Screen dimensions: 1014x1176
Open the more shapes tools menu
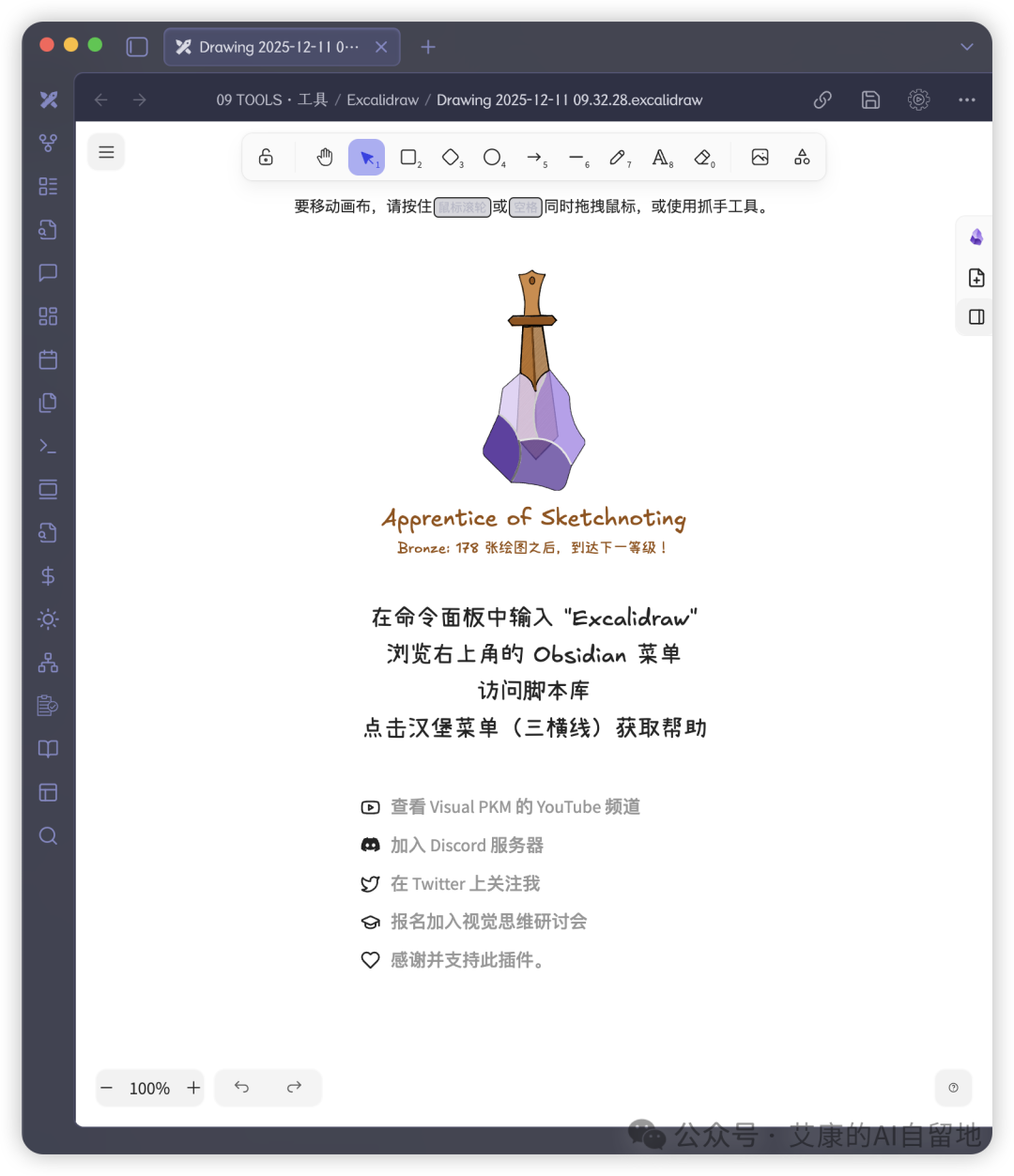point(802,158)
